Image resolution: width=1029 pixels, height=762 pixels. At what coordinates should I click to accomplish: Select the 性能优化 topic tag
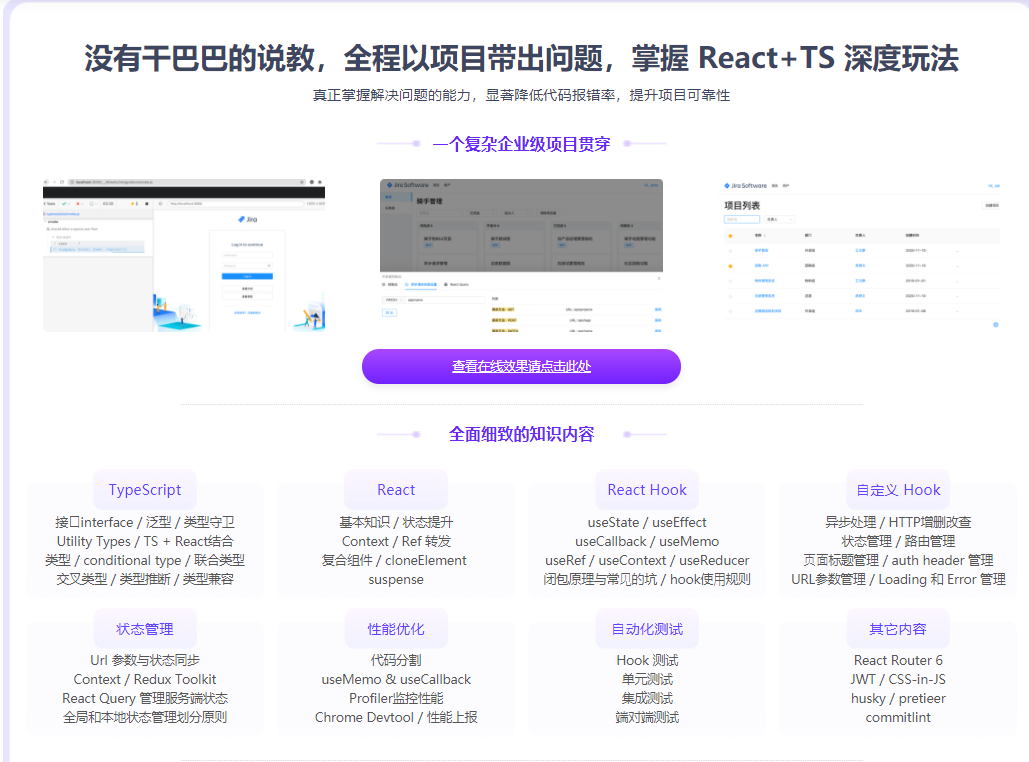click(396, 629)
